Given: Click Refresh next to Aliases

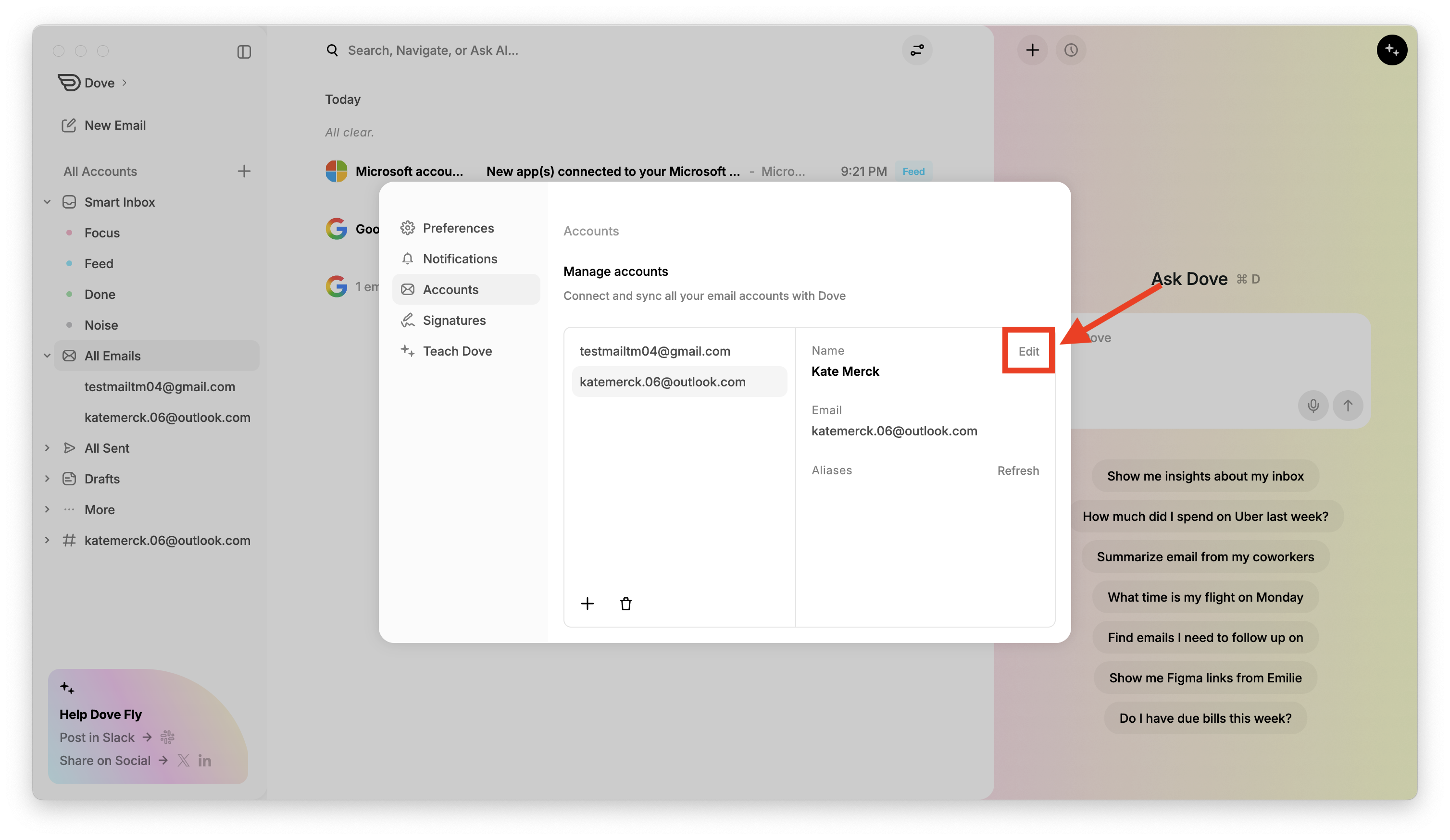Looking at the screenshot, I should [1018, 470].
